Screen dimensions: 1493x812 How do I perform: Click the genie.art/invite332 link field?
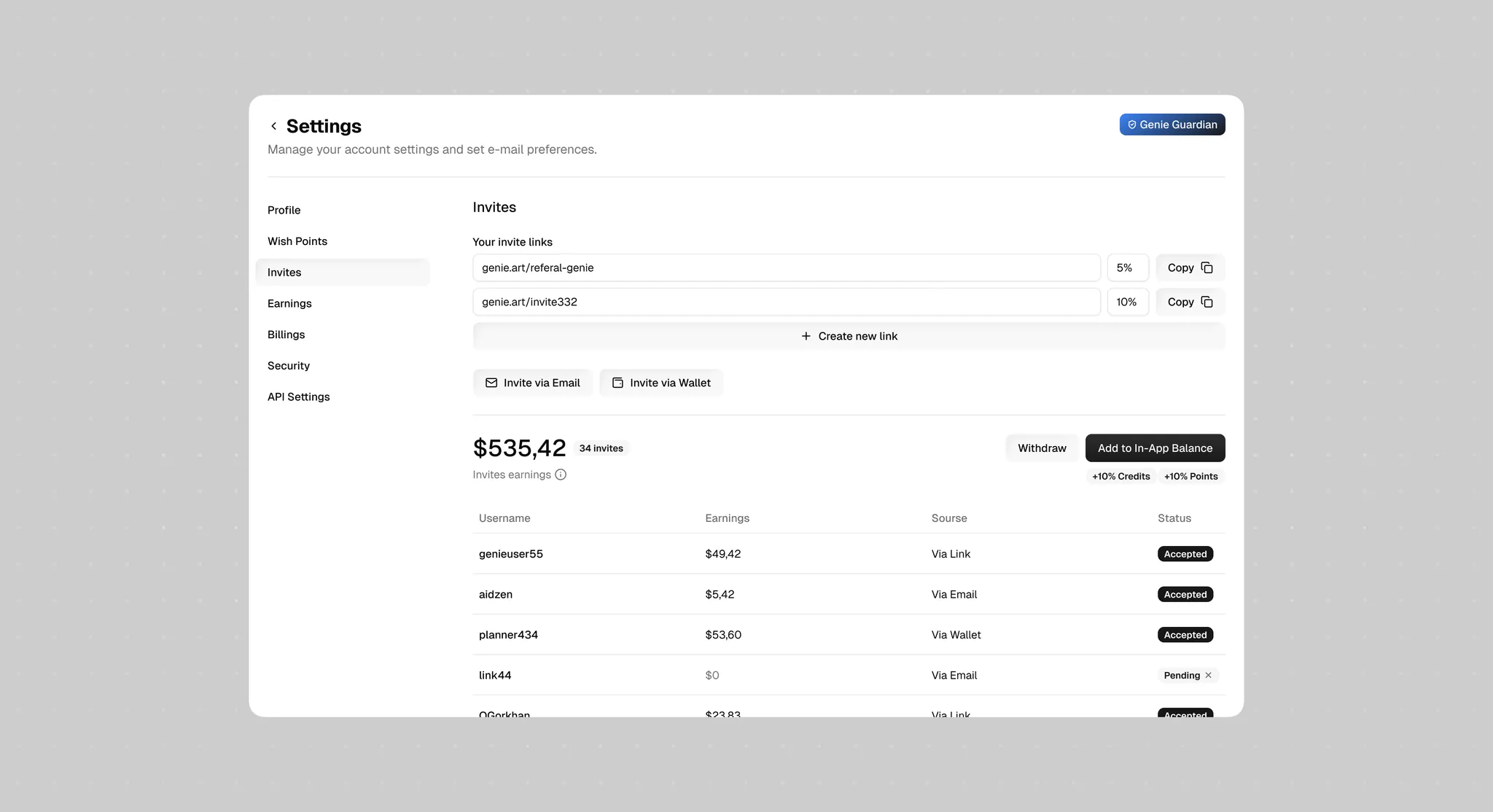[787, 302]
